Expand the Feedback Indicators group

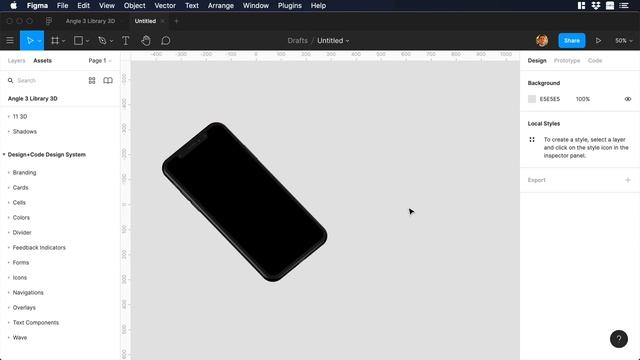pyautogui.click(x=9, y=247)
